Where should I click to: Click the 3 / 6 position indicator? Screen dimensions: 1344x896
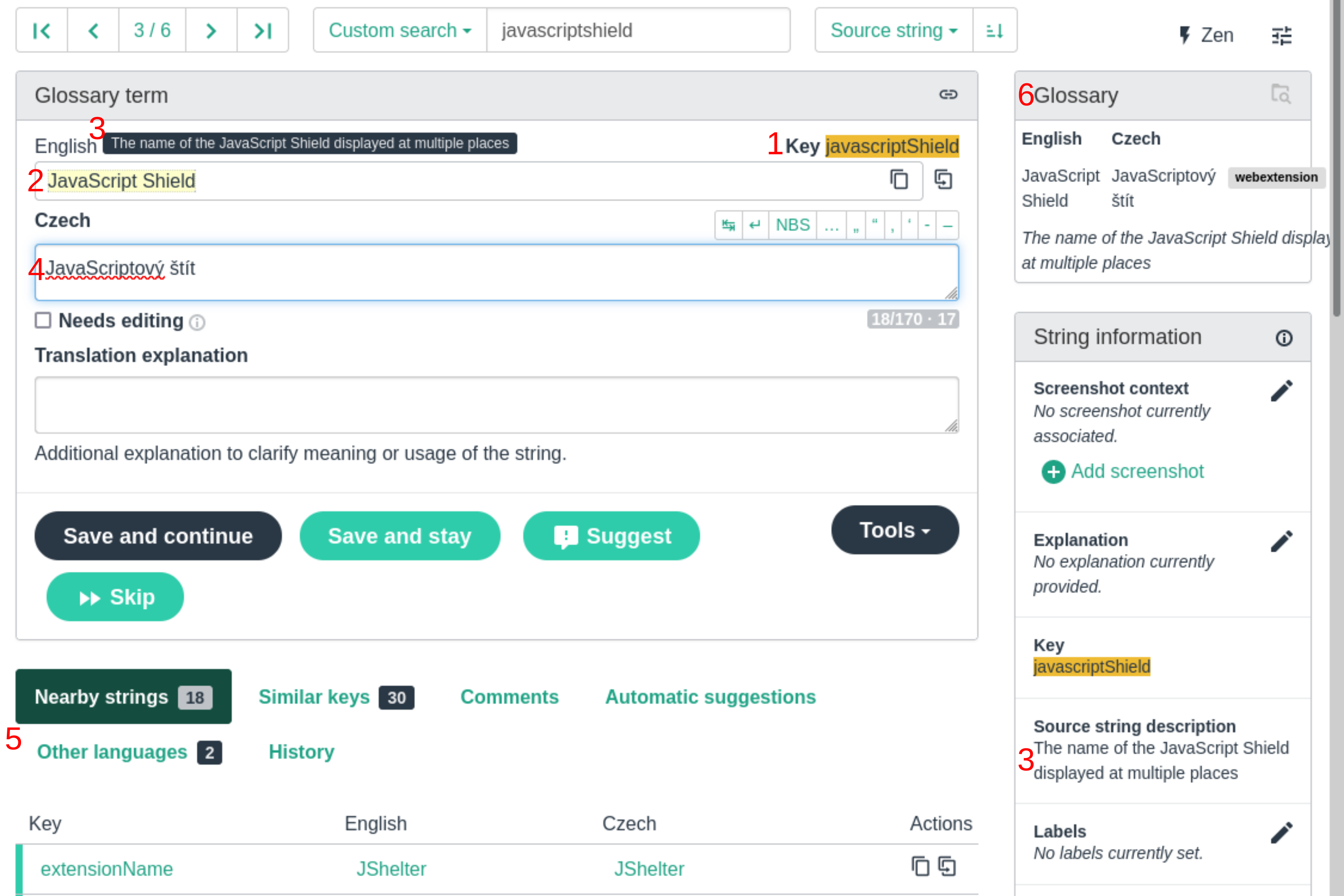point(152,30)
